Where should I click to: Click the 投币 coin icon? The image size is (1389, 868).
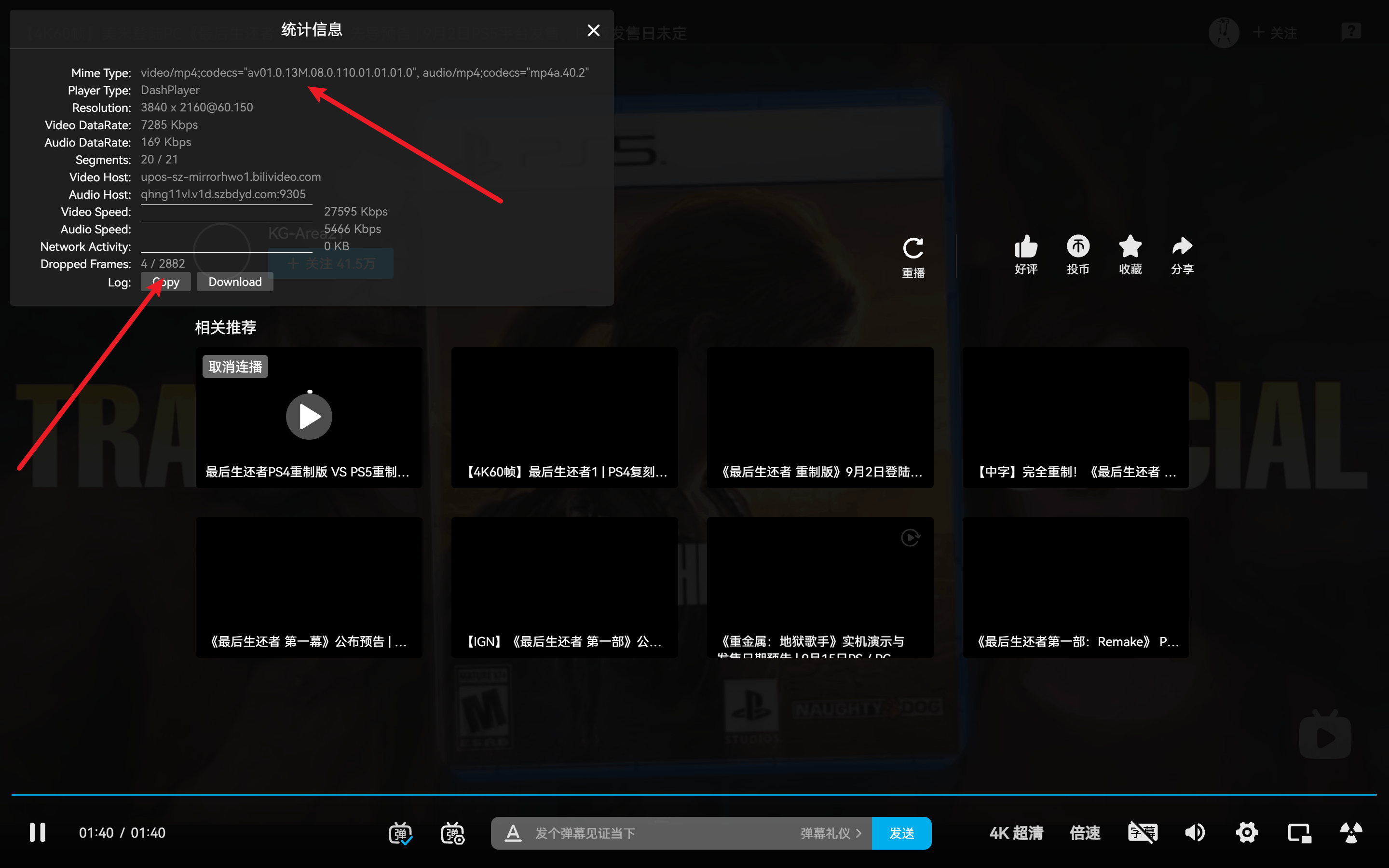pyautogui.click(x=1077, y=247)
